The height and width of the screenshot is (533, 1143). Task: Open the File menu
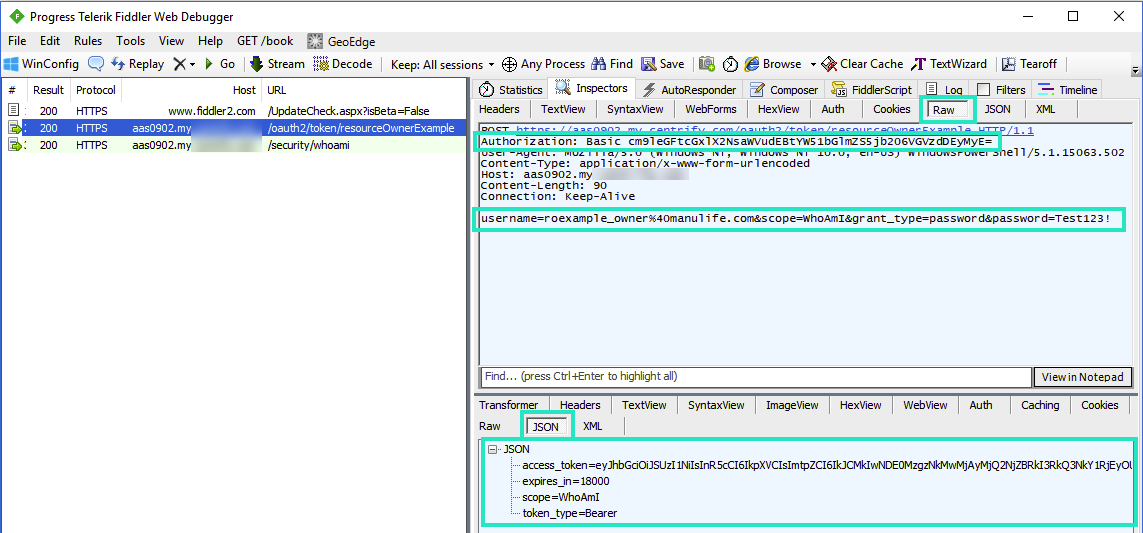click(17, 41)
